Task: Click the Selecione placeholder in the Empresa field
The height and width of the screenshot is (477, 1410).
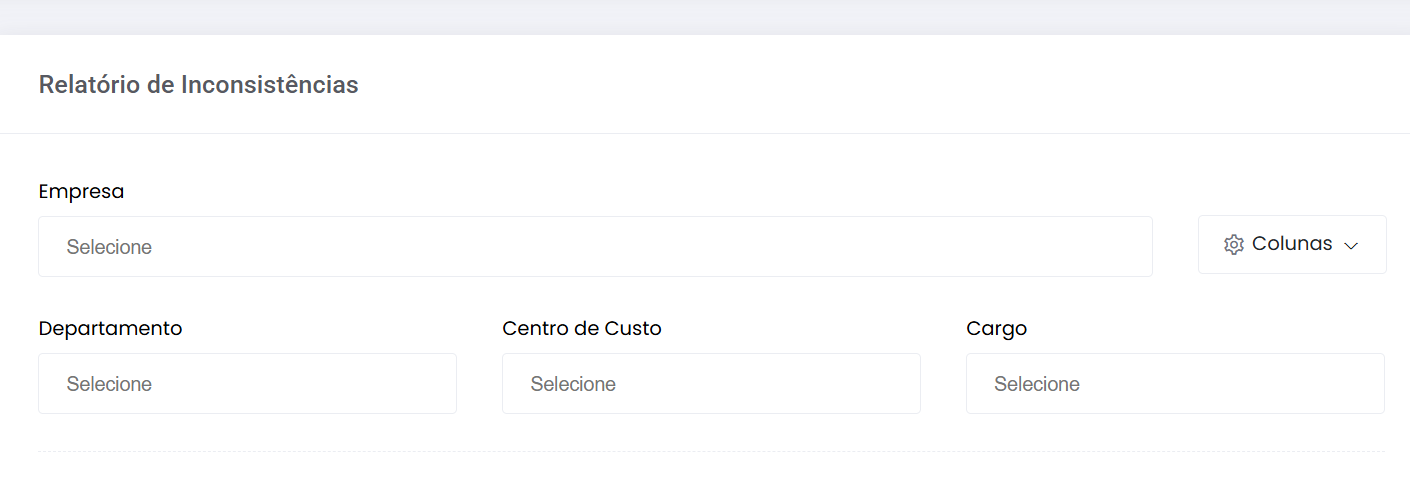Action: [109, 247]
